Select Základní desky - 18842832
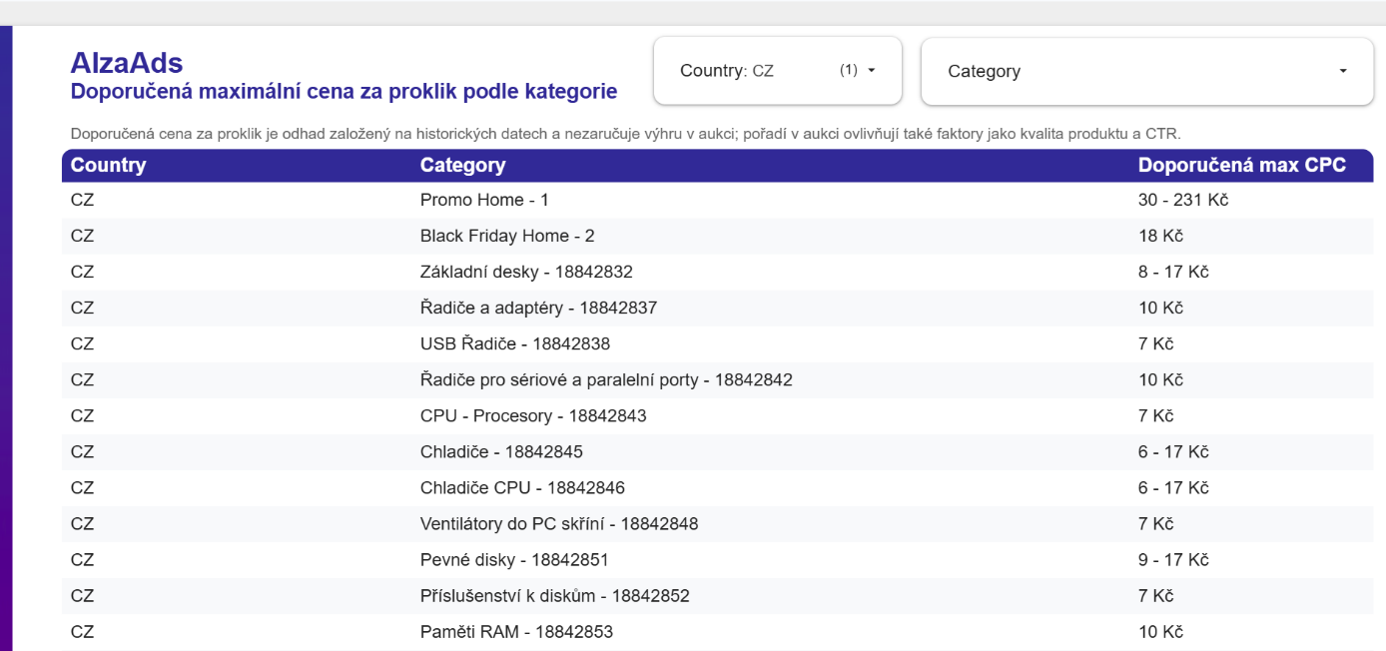This screenshot has height=651, width=1386. (x=526, y=272)
